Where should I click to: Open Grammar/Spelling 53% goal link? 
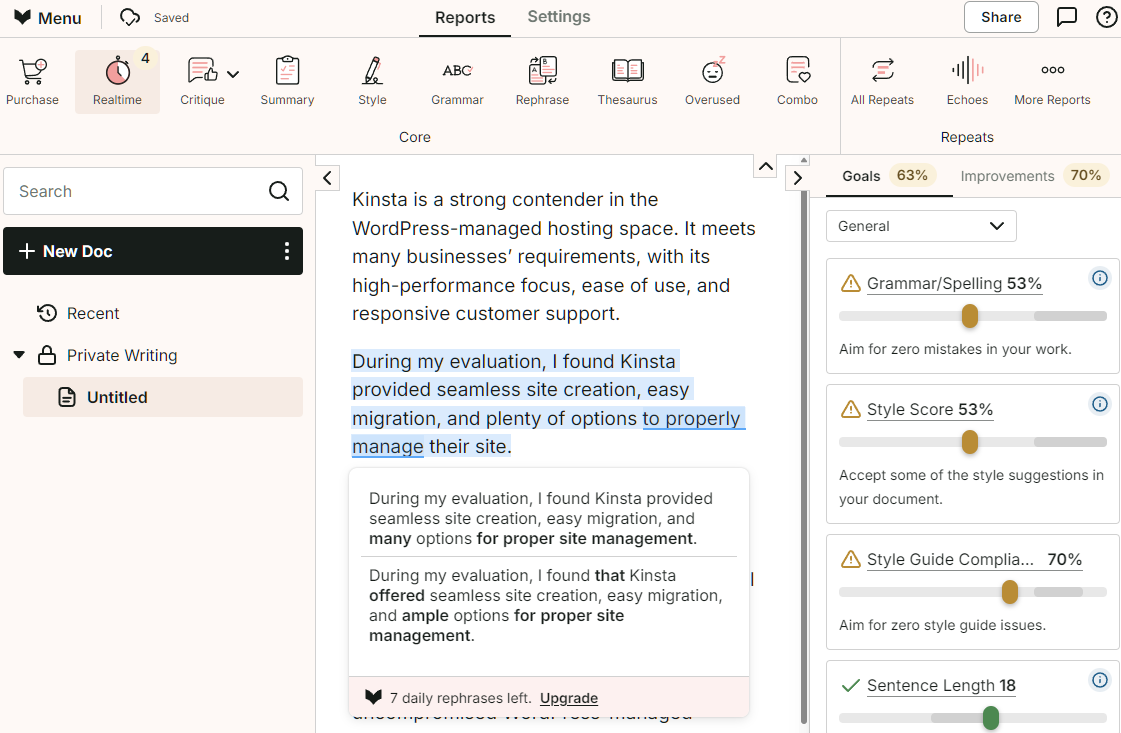coord(954,283)
